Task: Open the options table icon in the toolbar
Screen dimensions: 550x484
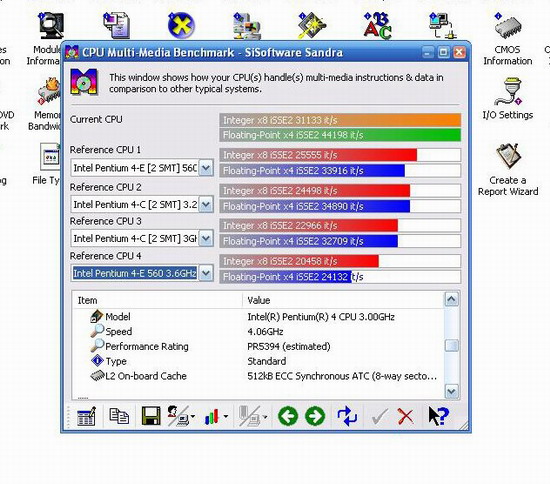Action: pyautogui.click(x=86, y=416)
